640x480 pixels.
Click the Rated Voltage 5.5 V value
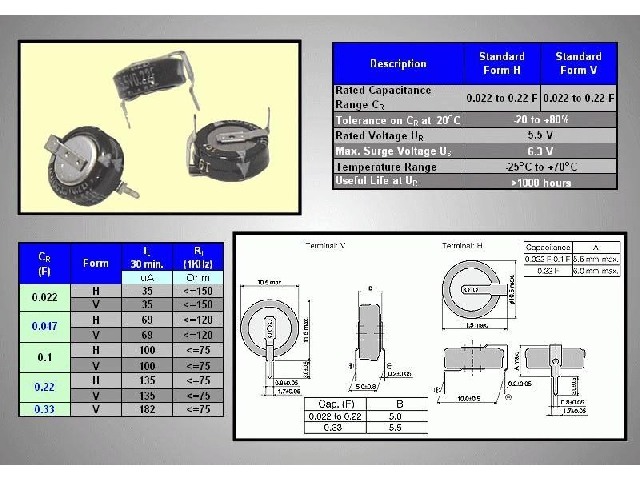(540, 134)
